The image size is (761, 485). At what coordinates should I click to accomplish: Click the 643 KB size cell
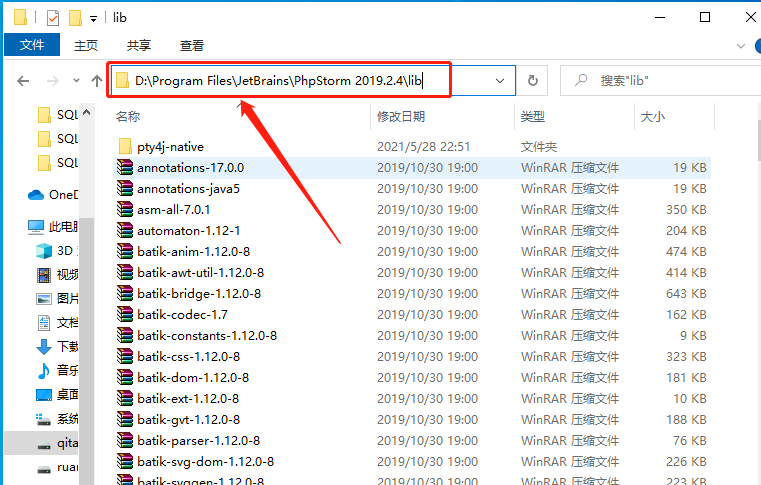[x=686, y=294]
